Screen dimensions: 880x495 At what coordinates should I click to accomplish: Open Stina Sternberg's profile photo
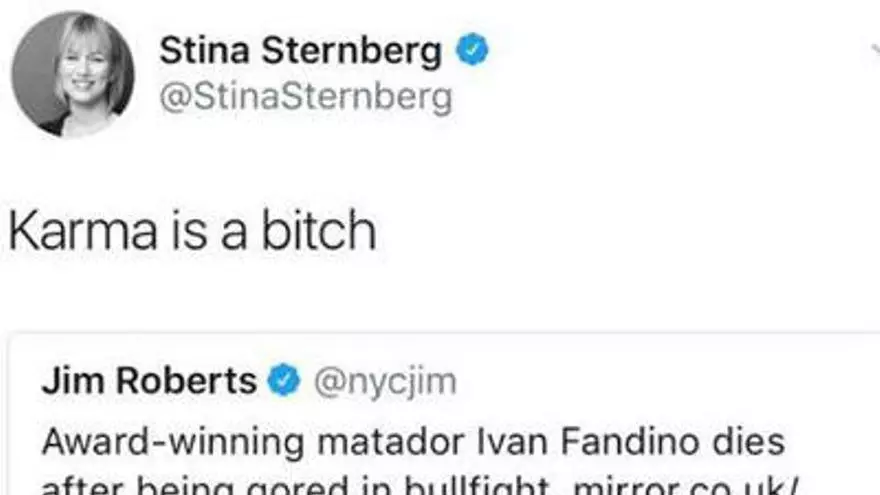(x=72, y=74)
